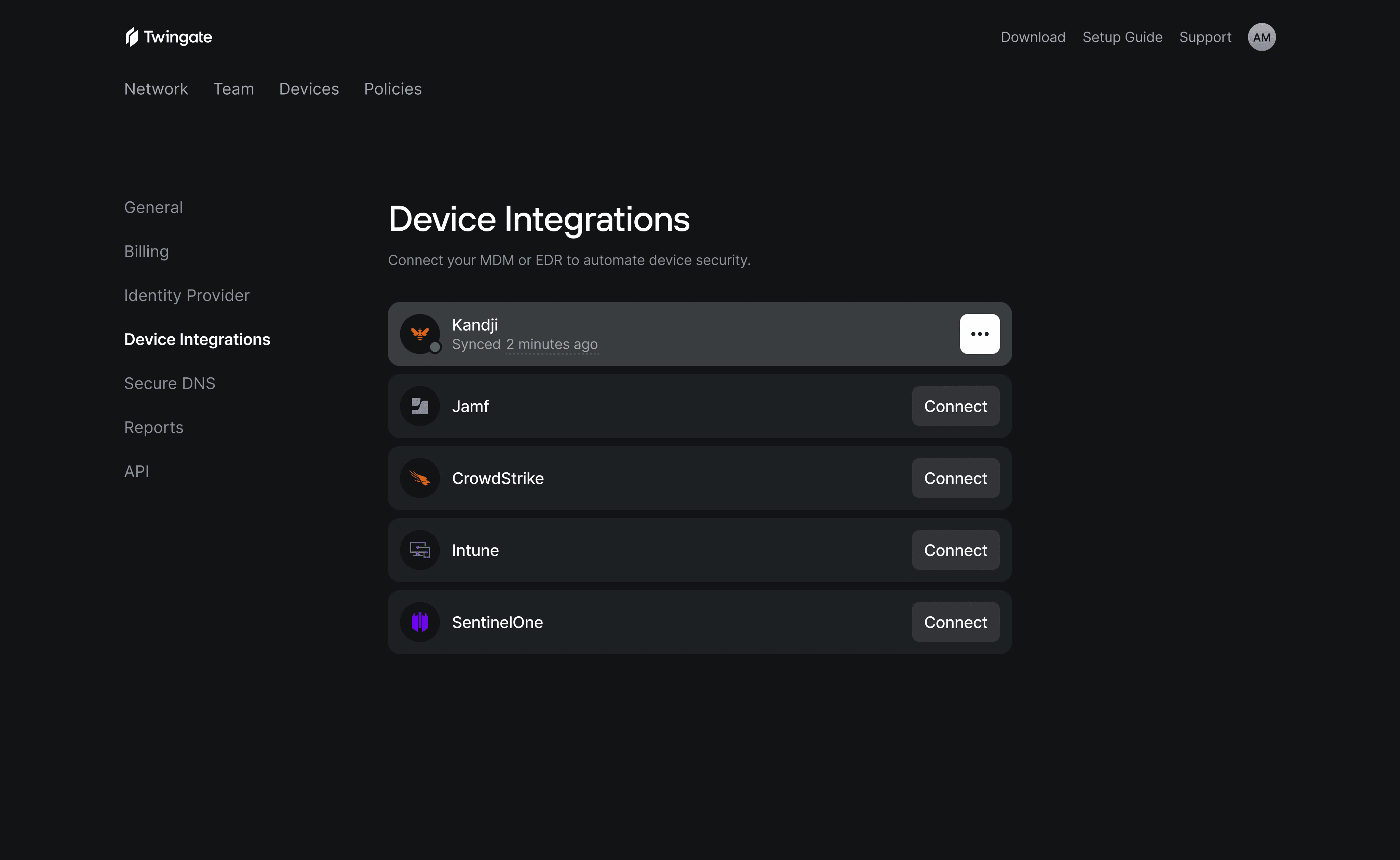This screenshot has height=860, width=1400.
Task: Connect the SentinelOne integration
Action: click(x=955, y=622)
